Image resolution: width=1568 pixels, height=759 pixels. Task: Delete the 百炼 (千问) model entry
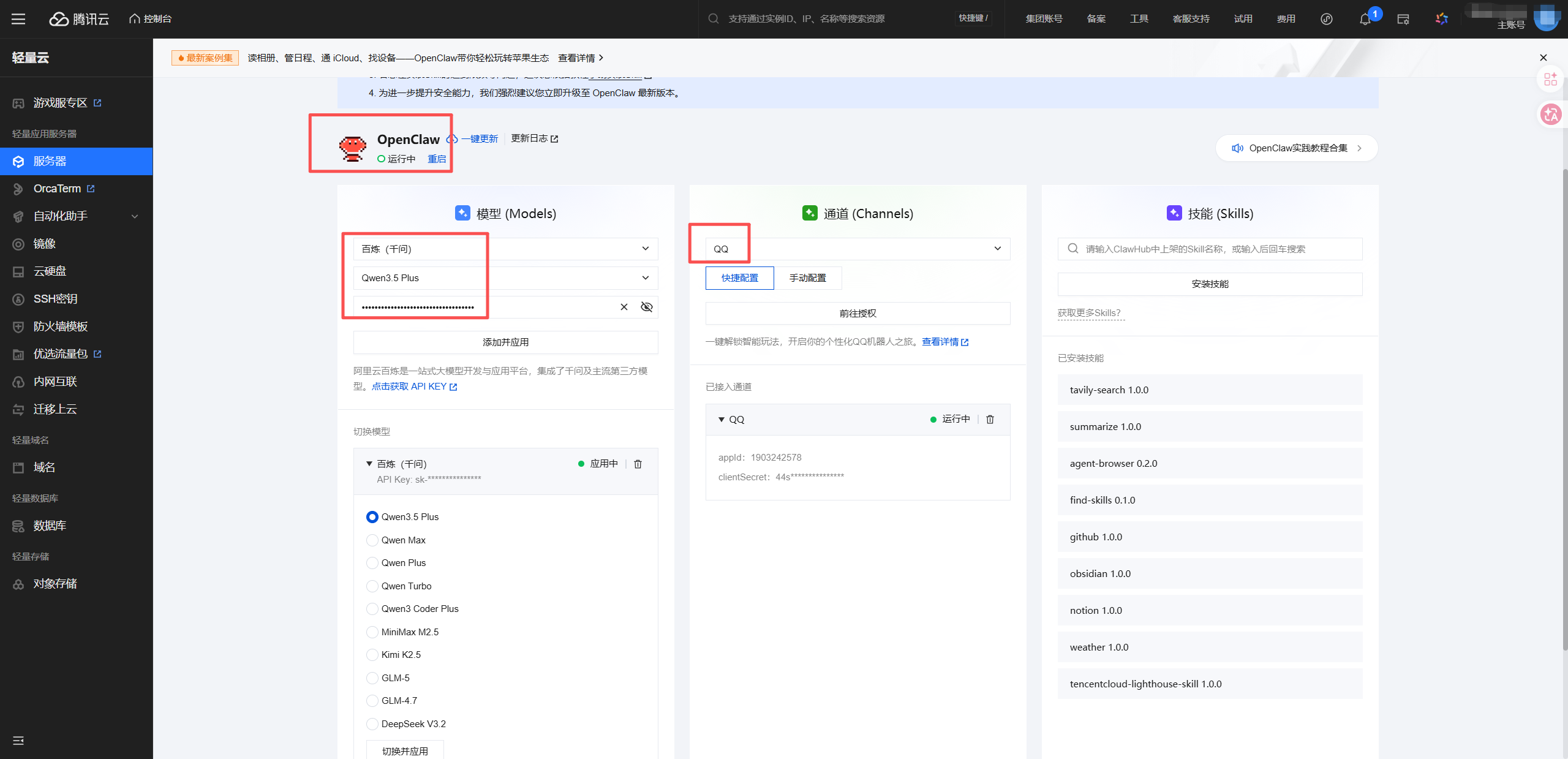638,464
